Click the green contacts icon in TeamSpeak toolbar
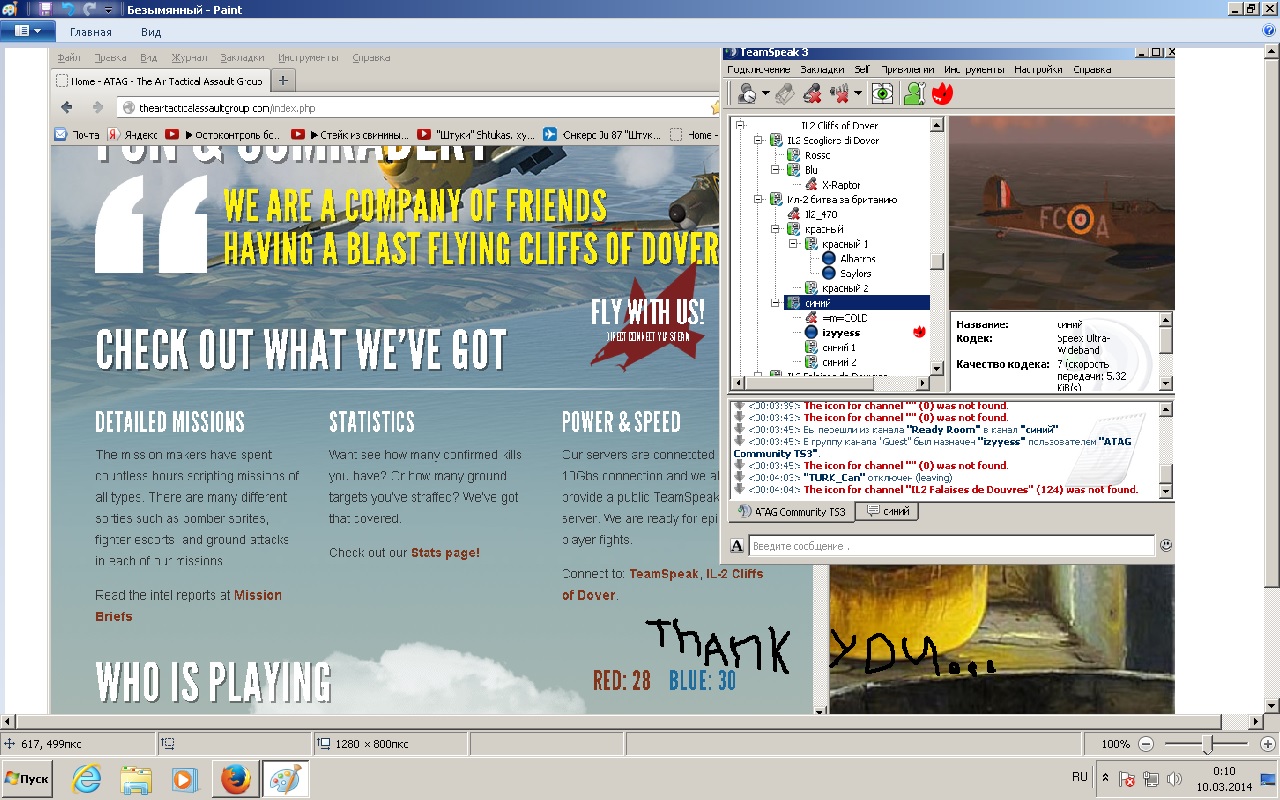1280x800 pixels. pos(913,94)
